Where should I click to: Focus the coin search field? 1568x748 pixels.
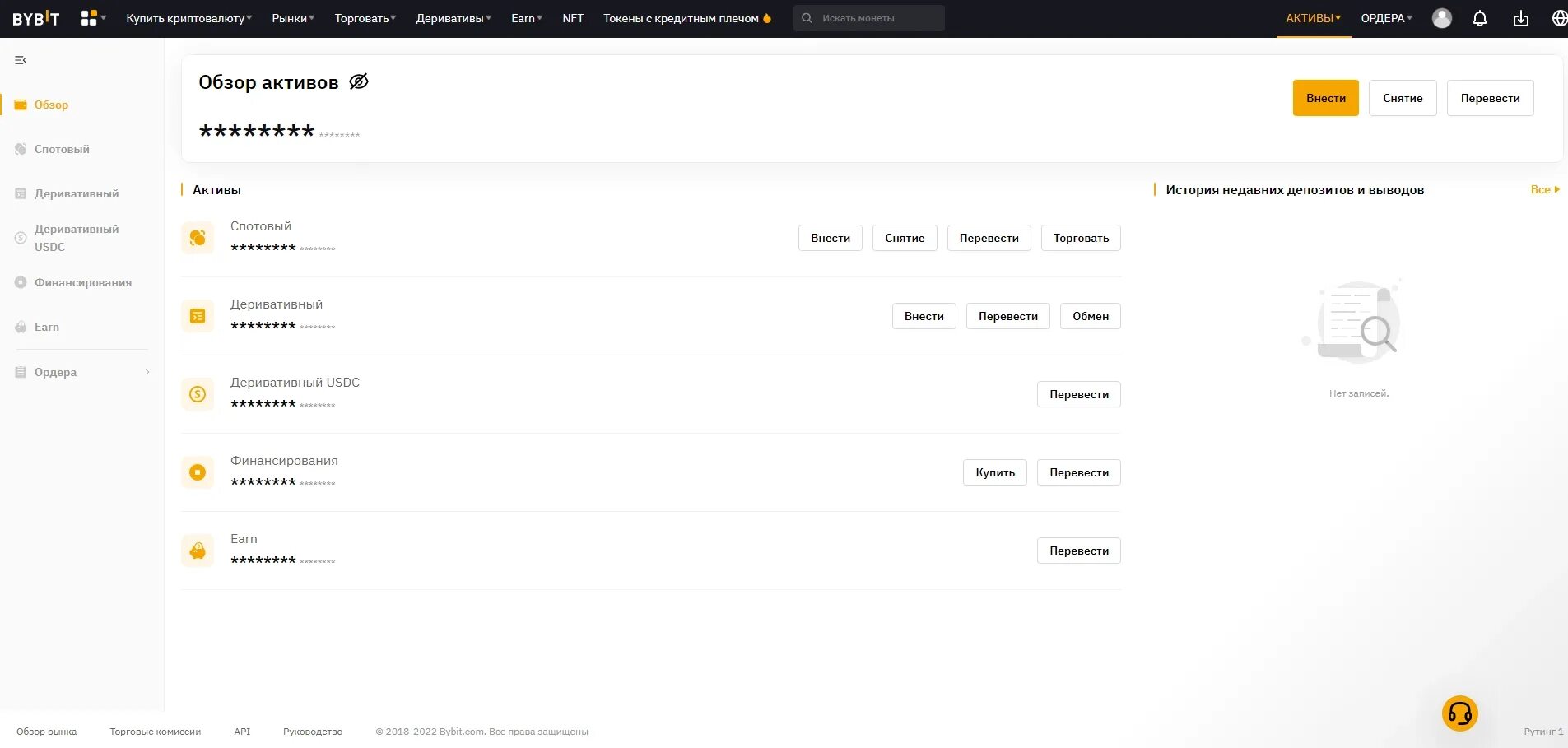(869, 18)
